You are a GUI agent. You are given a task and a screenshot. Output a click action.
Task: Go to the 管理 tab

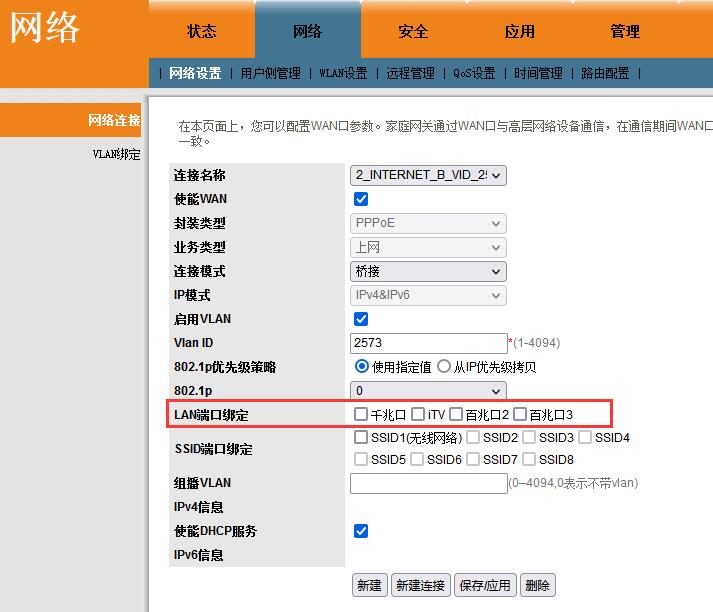click(x=625, y=31)
